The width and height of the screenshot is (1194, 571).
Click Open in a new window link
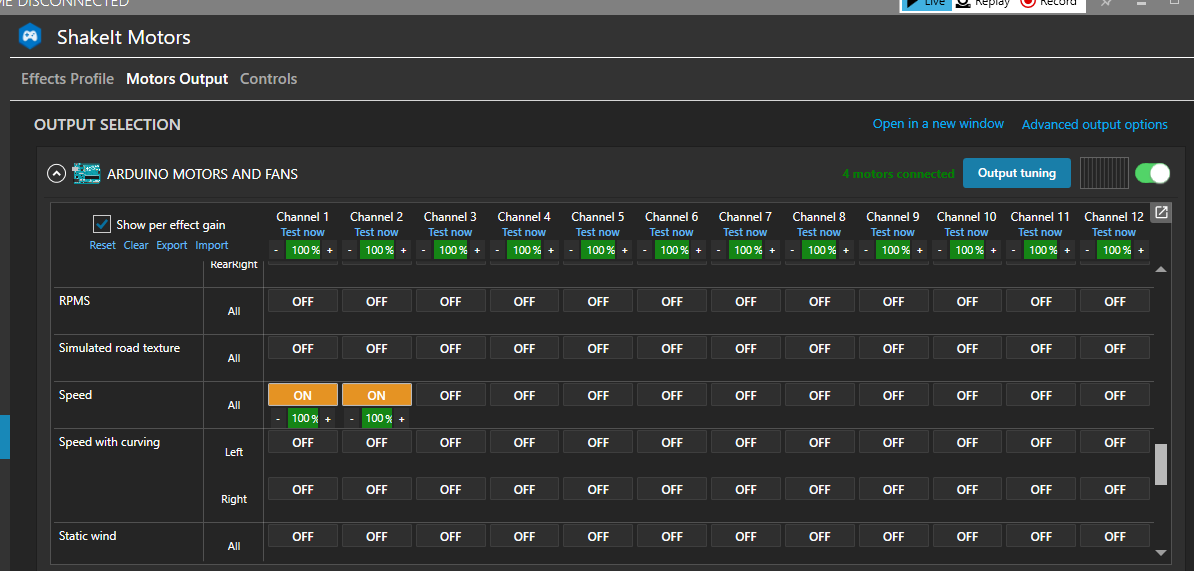(x=938, y=123)
